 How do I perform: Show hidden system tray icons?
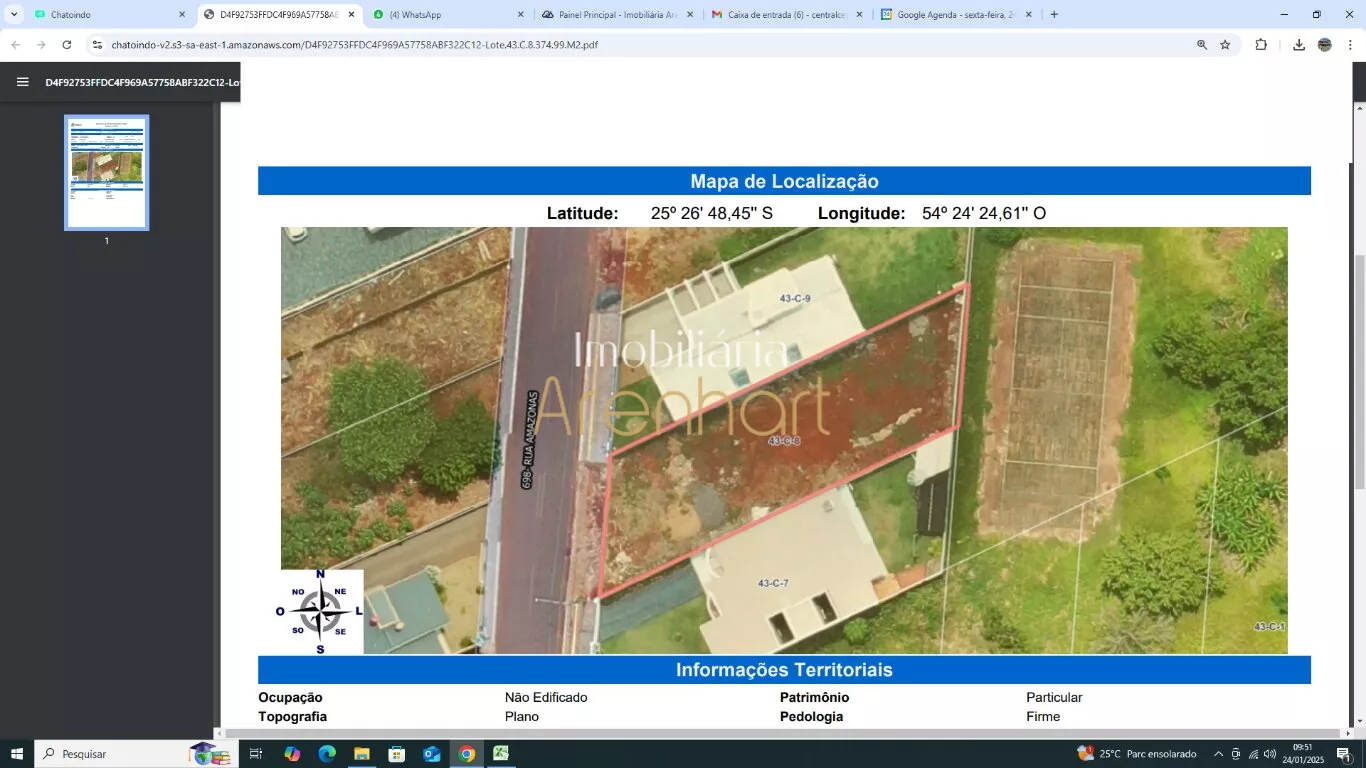click(1218, 753)
